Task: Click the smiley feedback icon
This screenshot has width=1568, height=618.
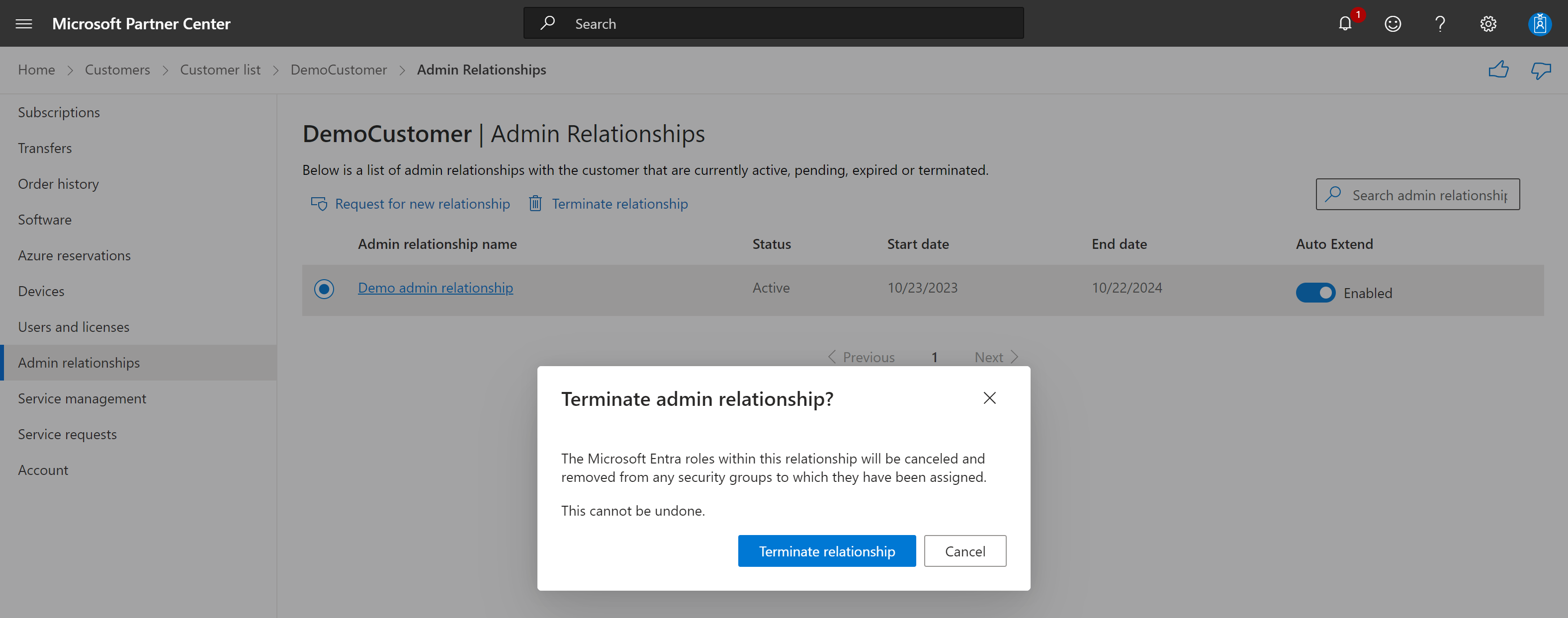Action: pyautogui.click(x=1393, y=23)
